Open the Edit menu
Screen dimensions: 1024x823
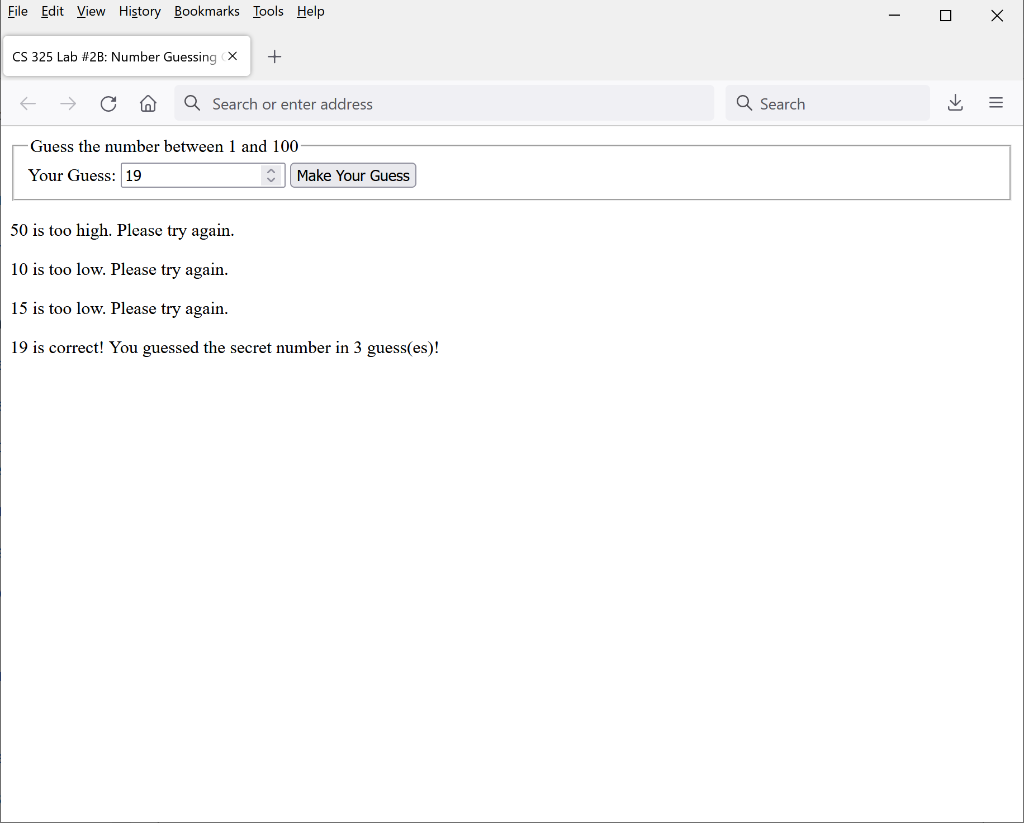coord(52,12)
